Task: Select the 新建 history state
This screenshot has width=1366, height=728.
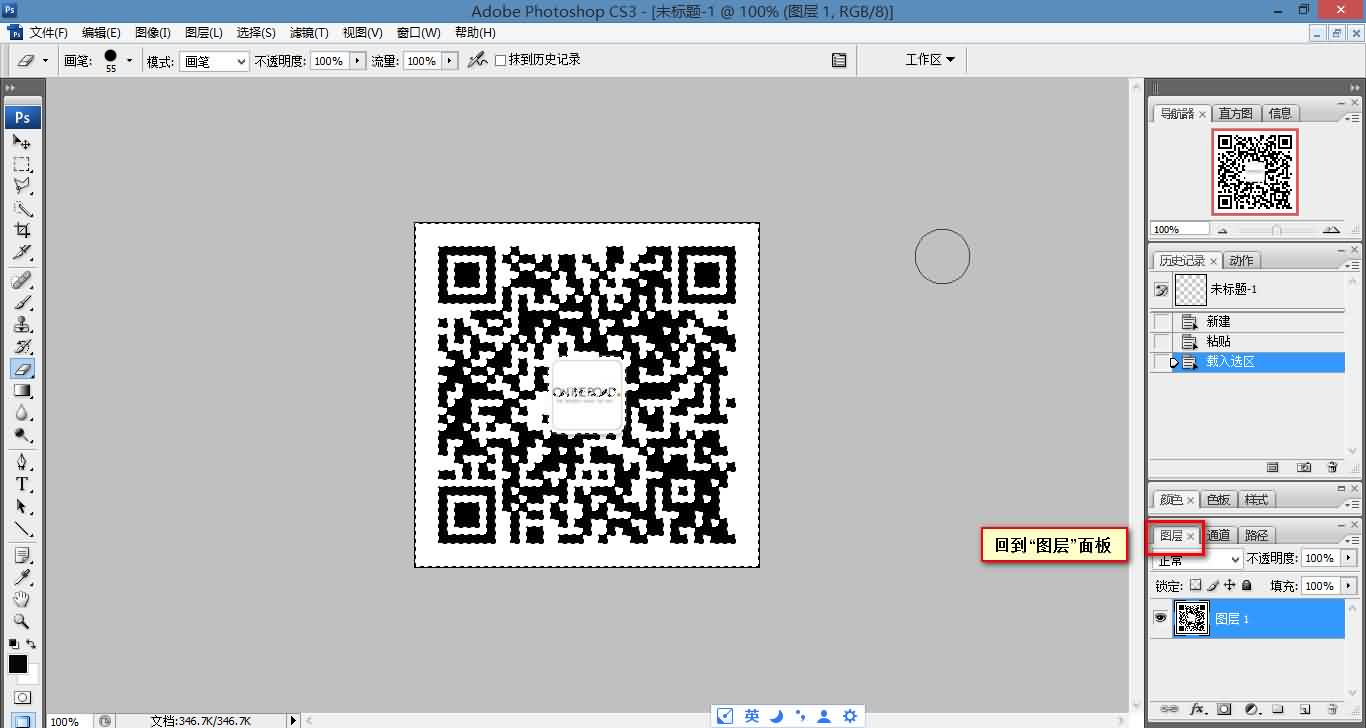Action: [x=1248, y=322]
